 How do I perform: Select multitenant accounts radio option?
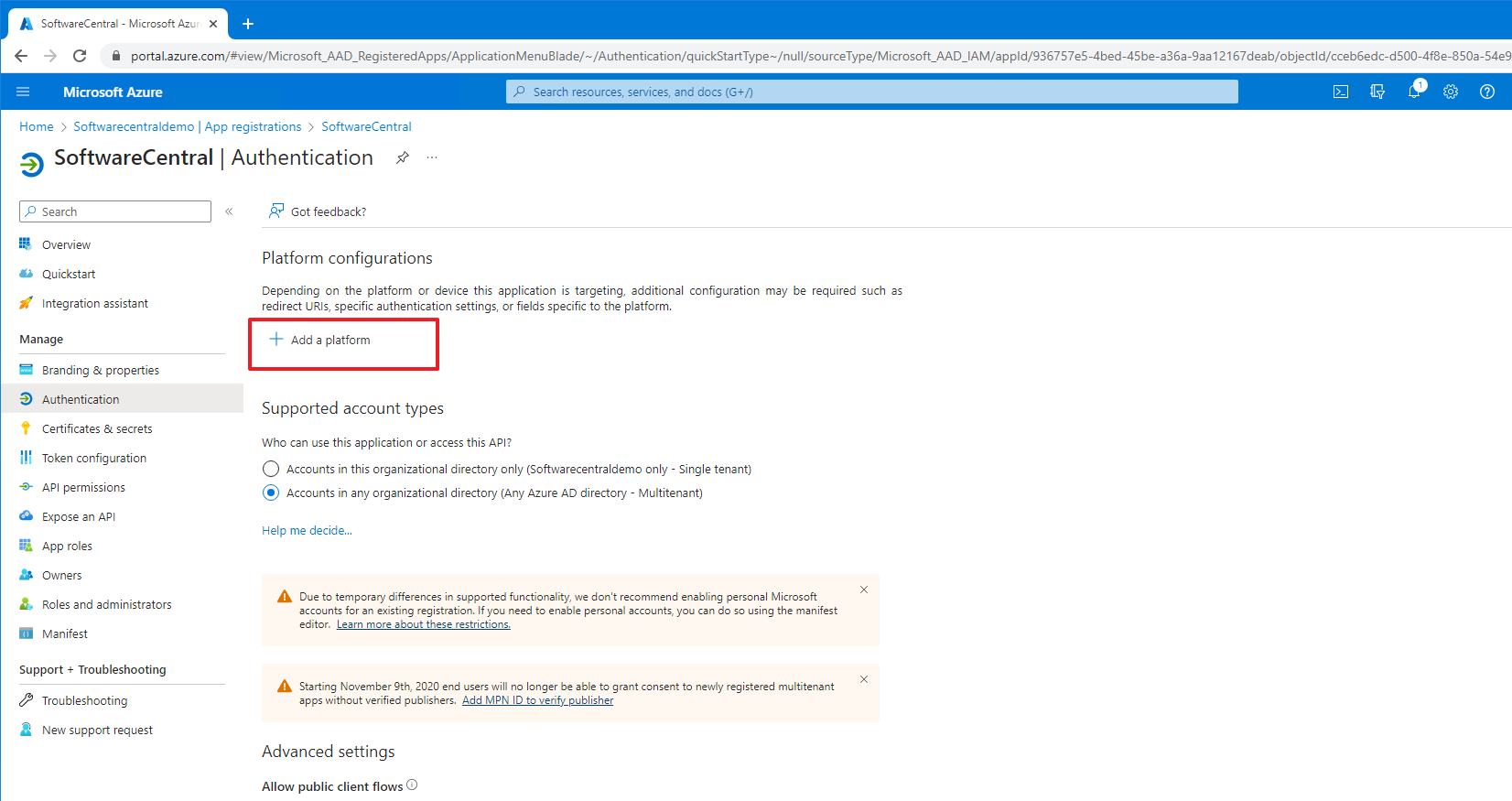pyautogui.click(x=271, y=493)
